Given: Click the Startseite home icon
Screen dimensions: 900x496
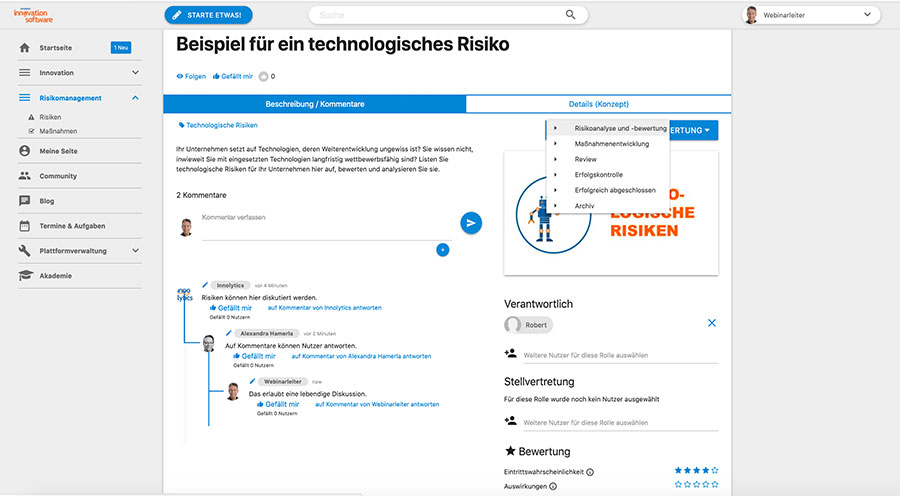Looking at the screenshot, I should [24, 48].
